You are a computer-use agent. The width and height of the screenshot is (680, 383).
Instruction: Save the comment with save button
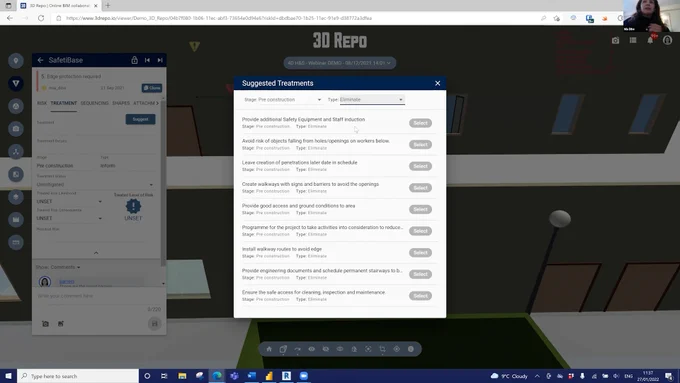(154, 324)
